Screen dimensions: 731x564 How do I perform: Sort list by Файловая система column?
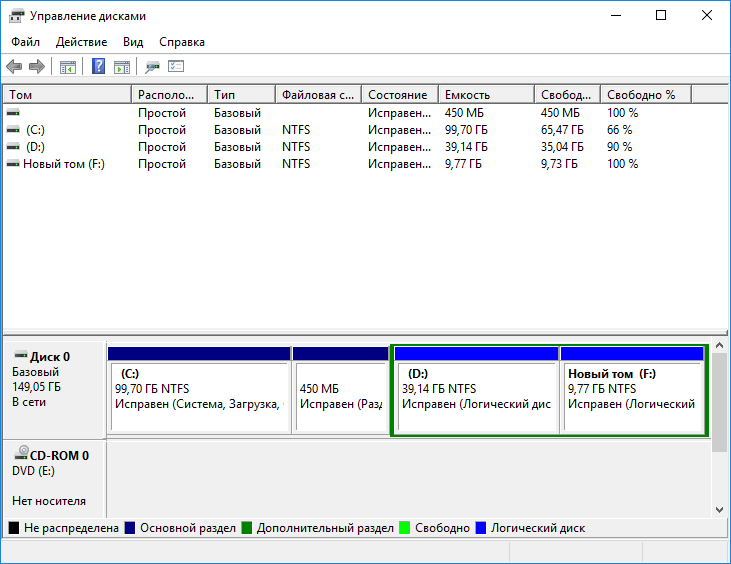tap(317, 95)
